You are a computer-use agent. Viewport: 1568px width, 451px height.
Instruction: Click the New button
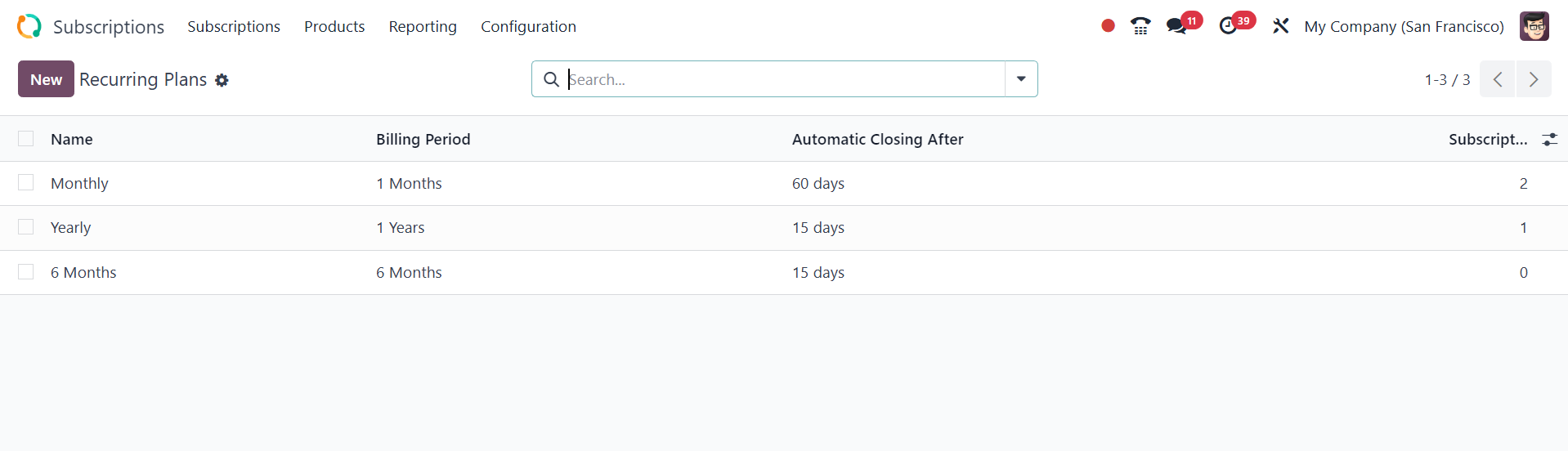coord(46,79)
